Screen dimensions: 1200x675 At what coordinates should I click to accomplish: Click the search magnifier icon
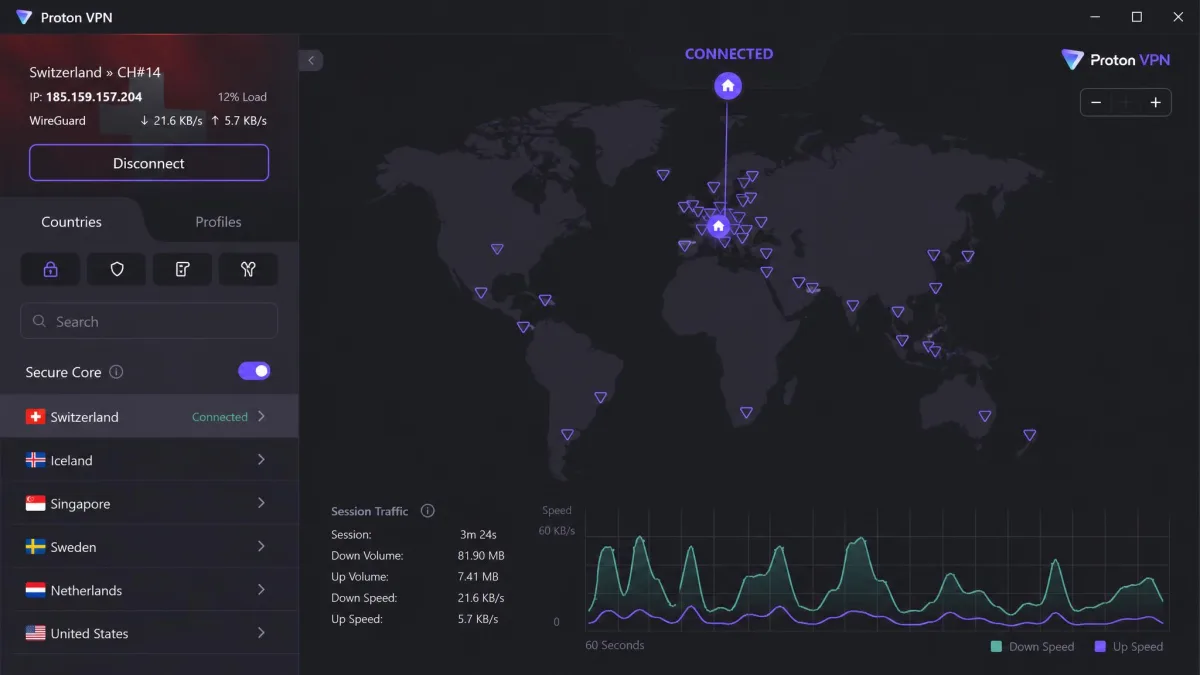(x=40, y=322)
